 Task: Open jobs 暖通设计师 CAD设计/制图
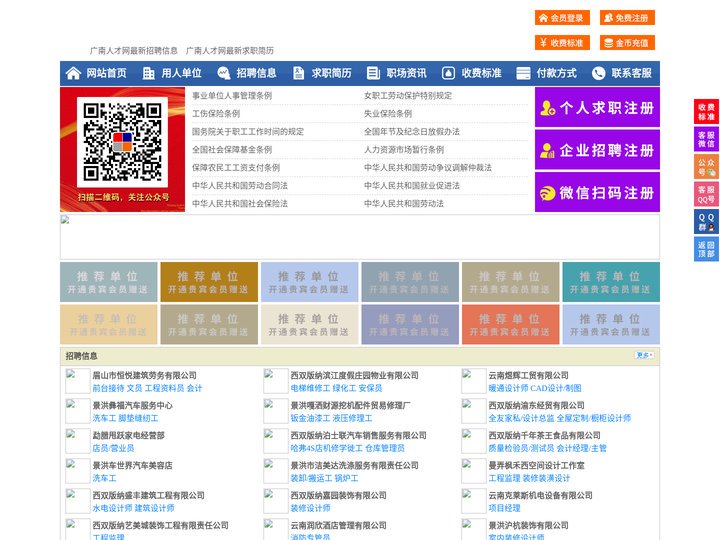point(535,388)
